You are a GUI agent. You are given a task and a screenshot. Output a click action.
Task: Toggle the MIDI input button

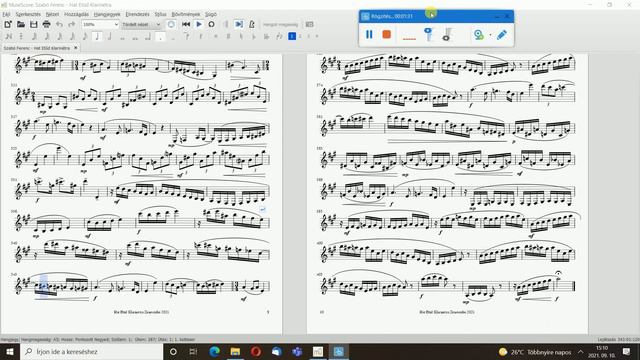[x=171, y=24]
